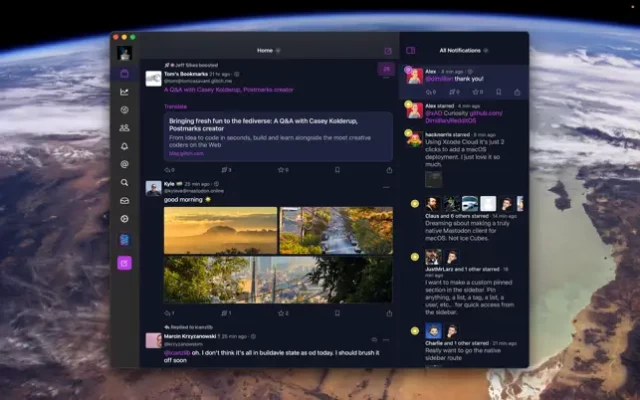Expand the All Notifications filter dropdown
Viewport: 640px width, 400px height.
click(490, 50)
